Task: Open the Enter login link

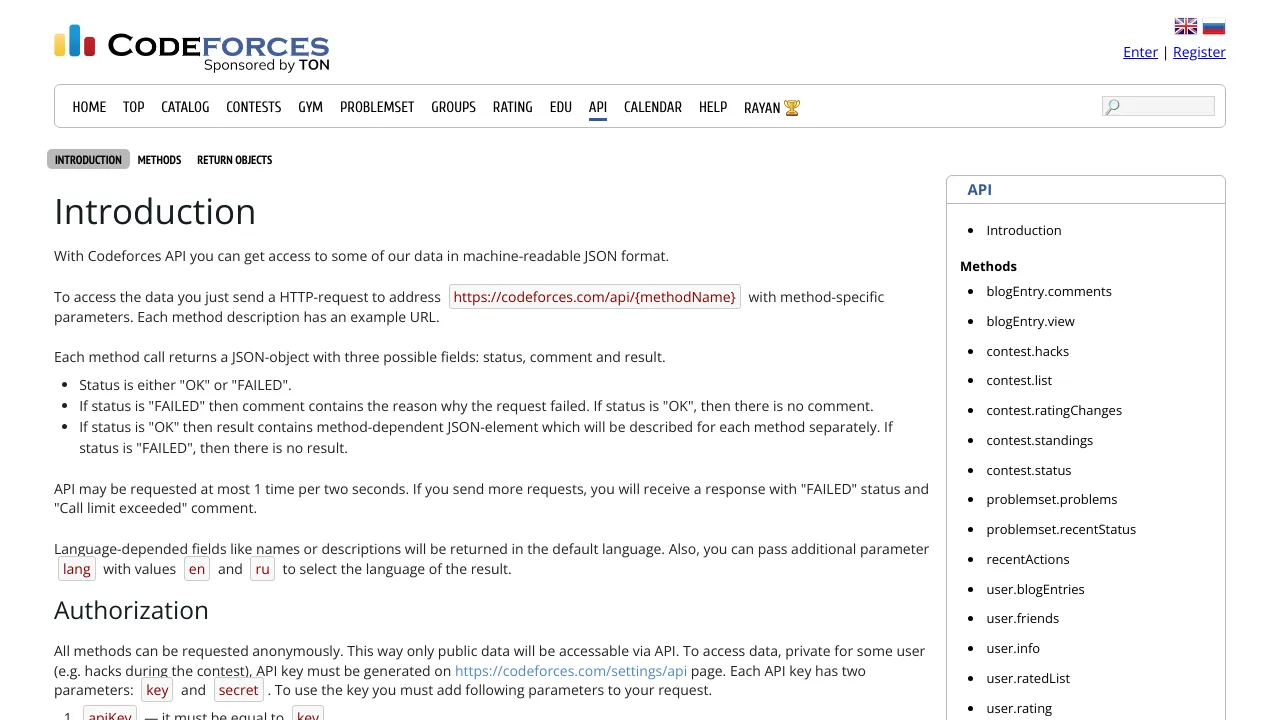Action: pos(1140,52)
